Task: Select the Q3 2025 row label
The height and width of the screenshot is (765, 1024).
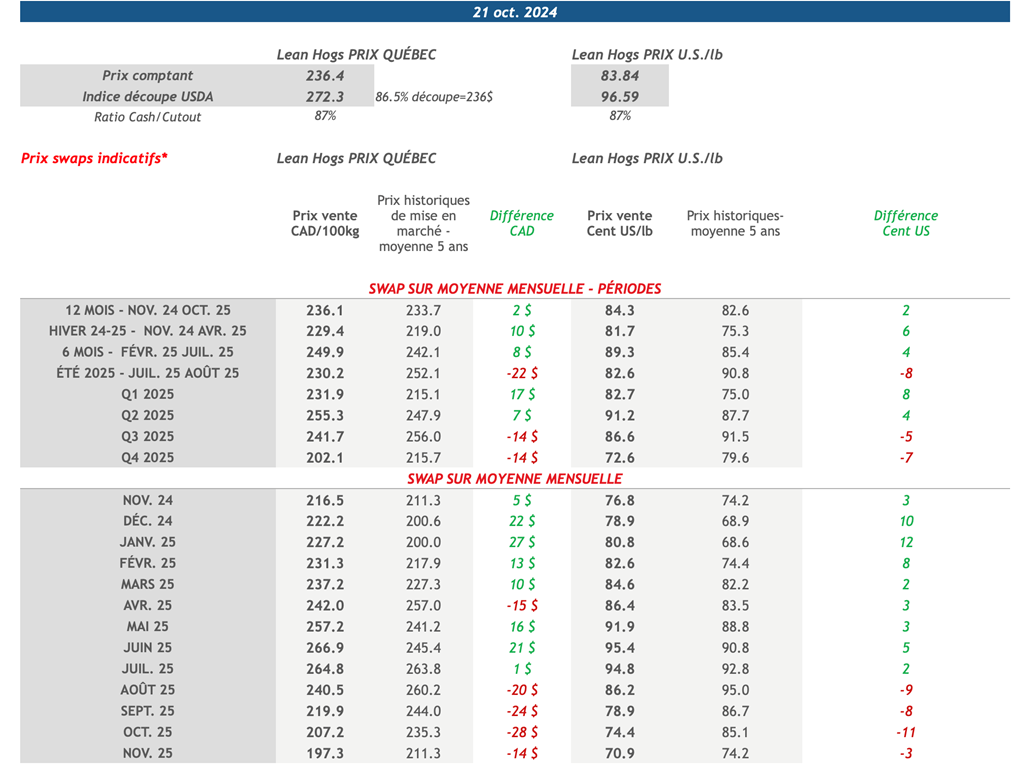Action: click(148, 436)
